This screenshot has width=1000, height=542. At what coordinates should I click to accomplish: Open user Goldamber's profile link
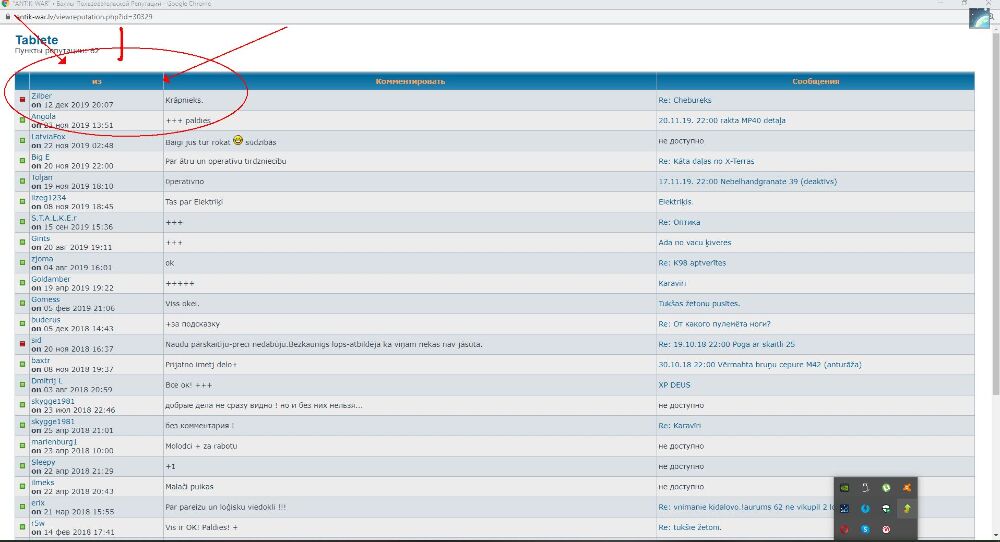pyautogui.click(x=50, y=279)
